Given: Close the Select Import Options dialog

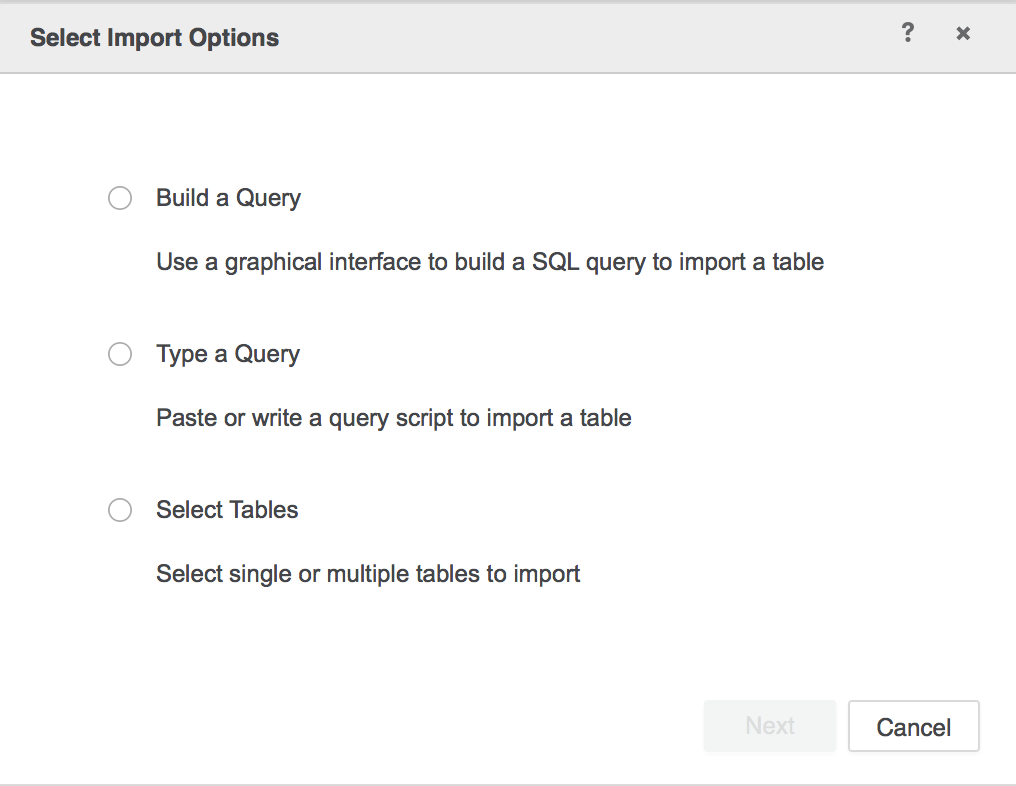Looking at the screenshot, I should (x=963, y=34).
